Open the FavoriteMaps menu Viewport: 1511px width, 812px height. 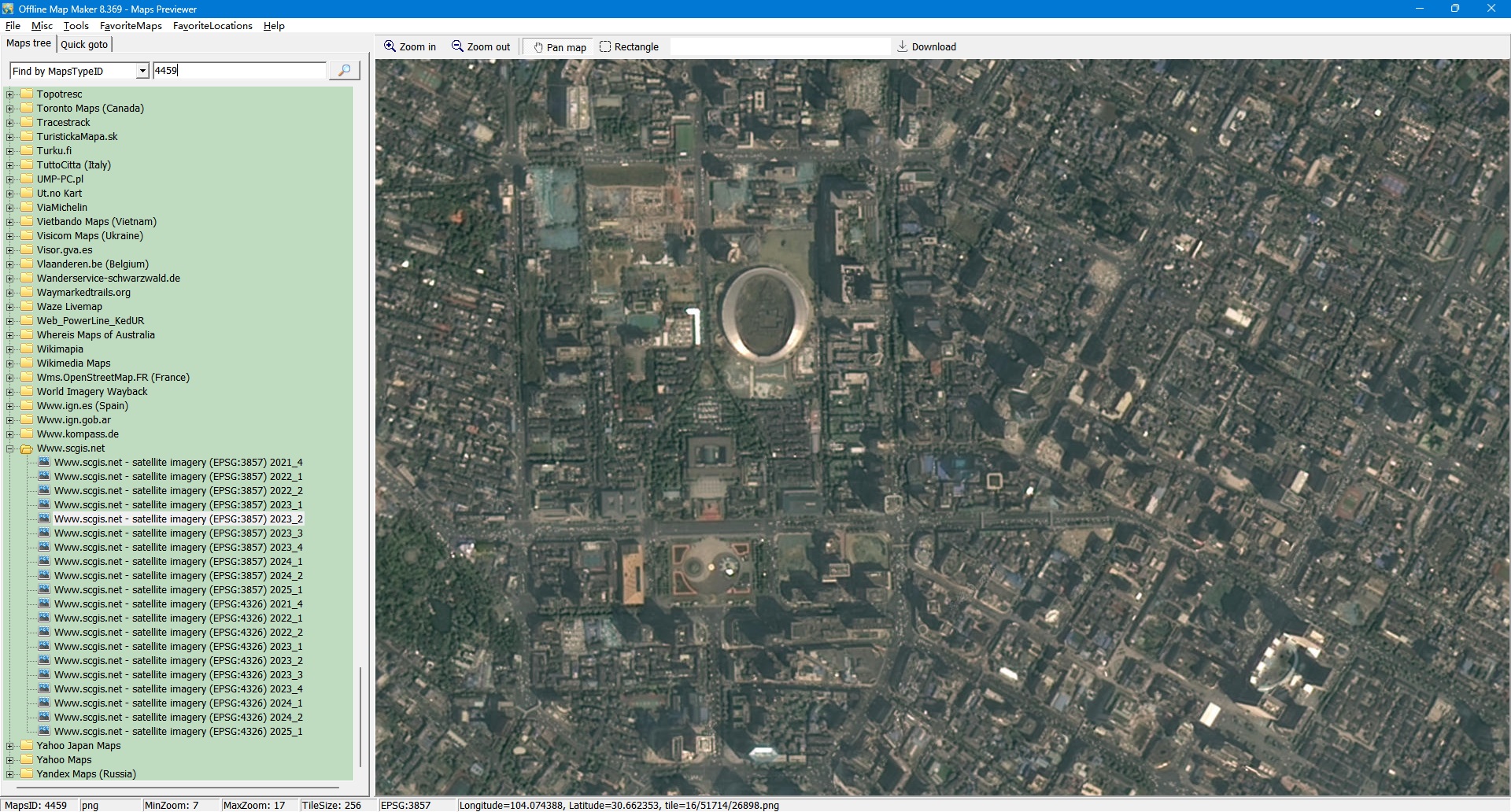click(x=131, y=26)
